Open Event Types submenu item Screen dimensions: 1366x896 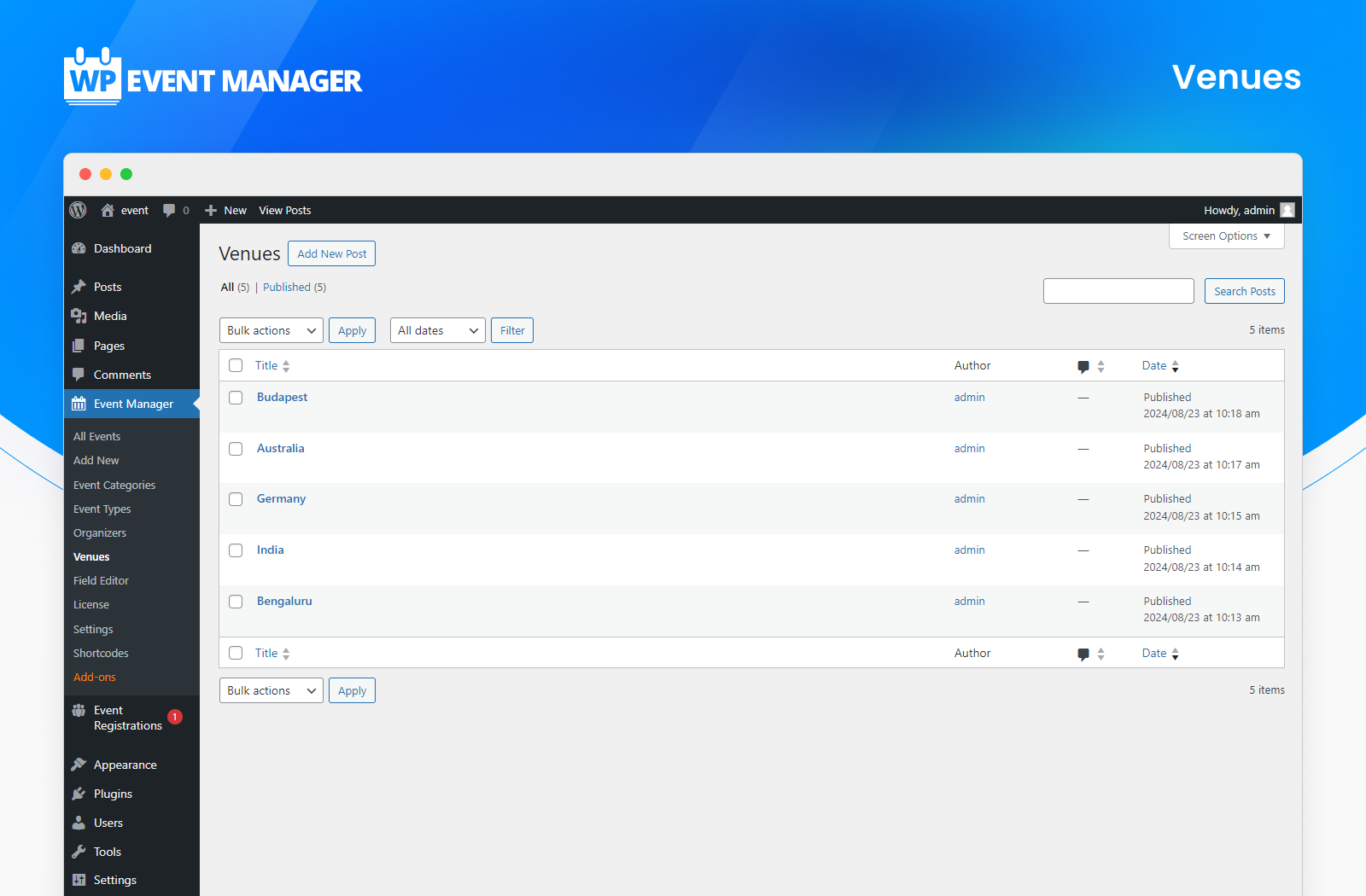(x=102, y=509)
